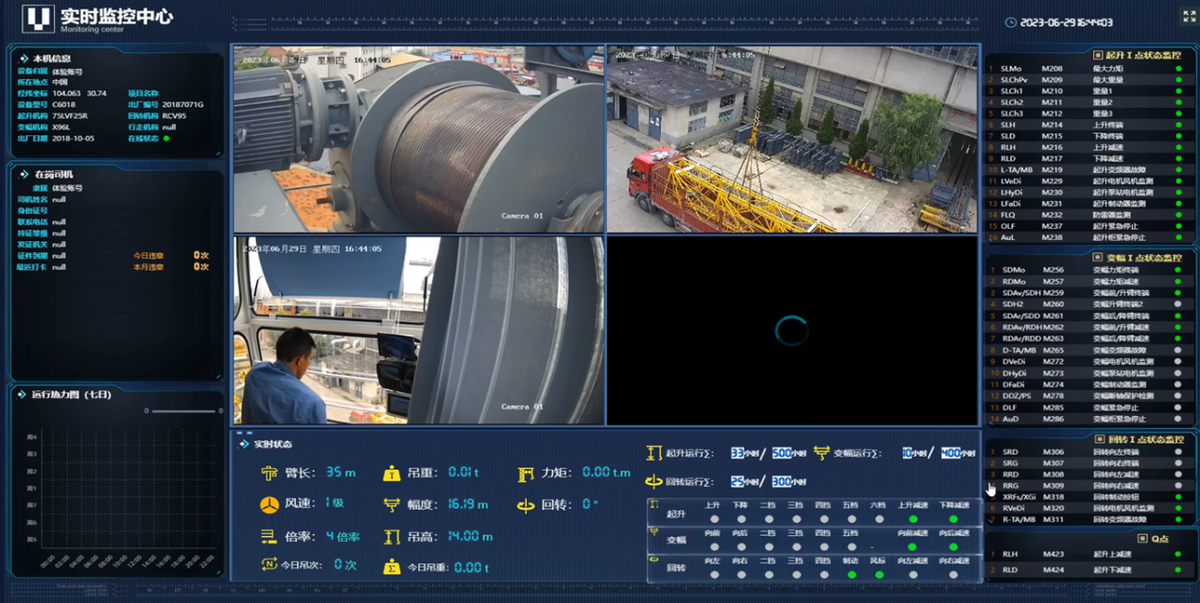Screen dimensions: 1200x603
Task: Click the 倍率 multiplier icon
Action: click(269, 536)
